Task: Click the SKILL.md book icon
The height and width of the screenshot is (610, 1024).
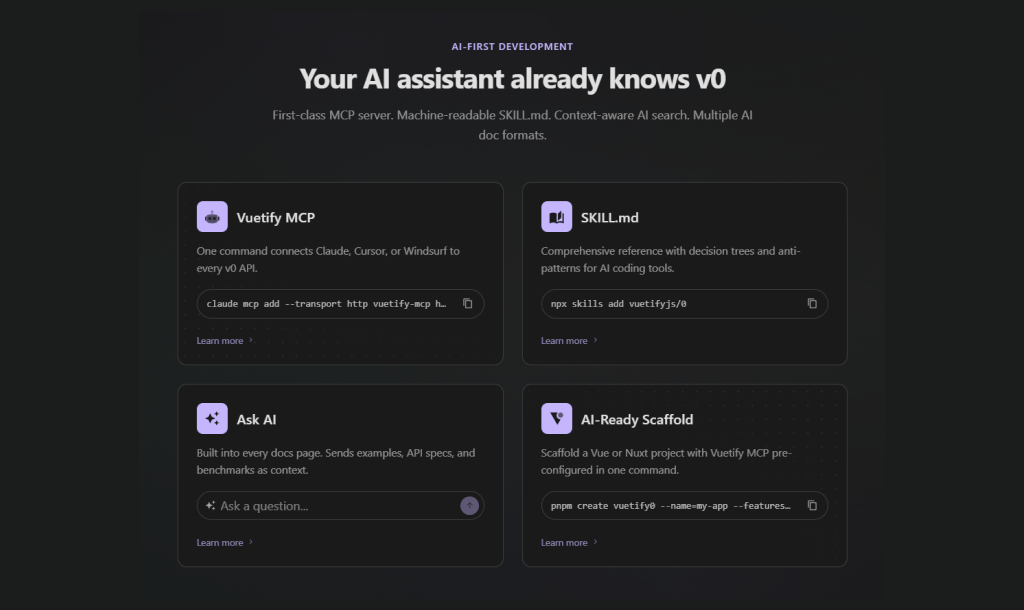Action: pyautogui.click(x=556, y=217)
